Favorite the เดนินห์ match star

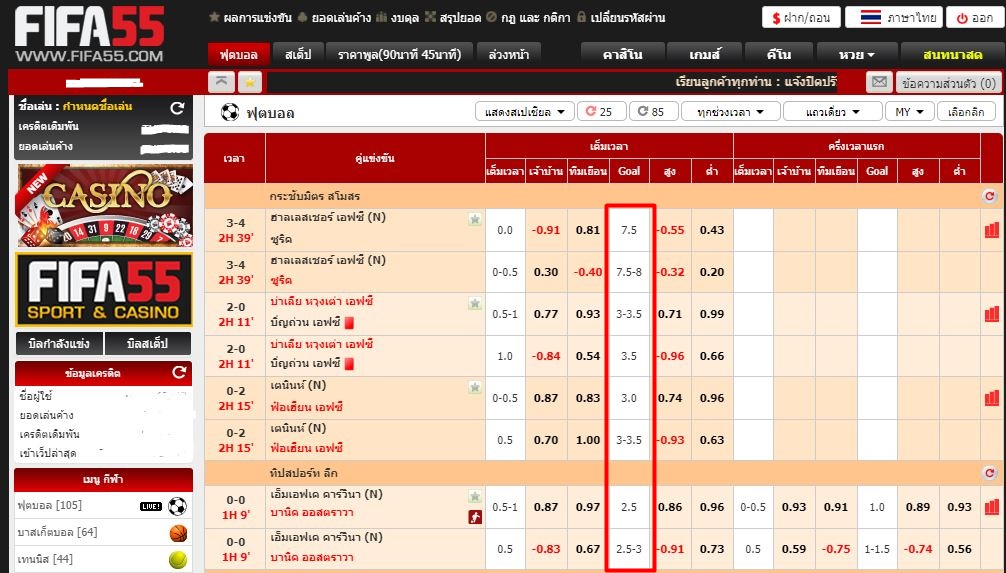click(475, 388)
